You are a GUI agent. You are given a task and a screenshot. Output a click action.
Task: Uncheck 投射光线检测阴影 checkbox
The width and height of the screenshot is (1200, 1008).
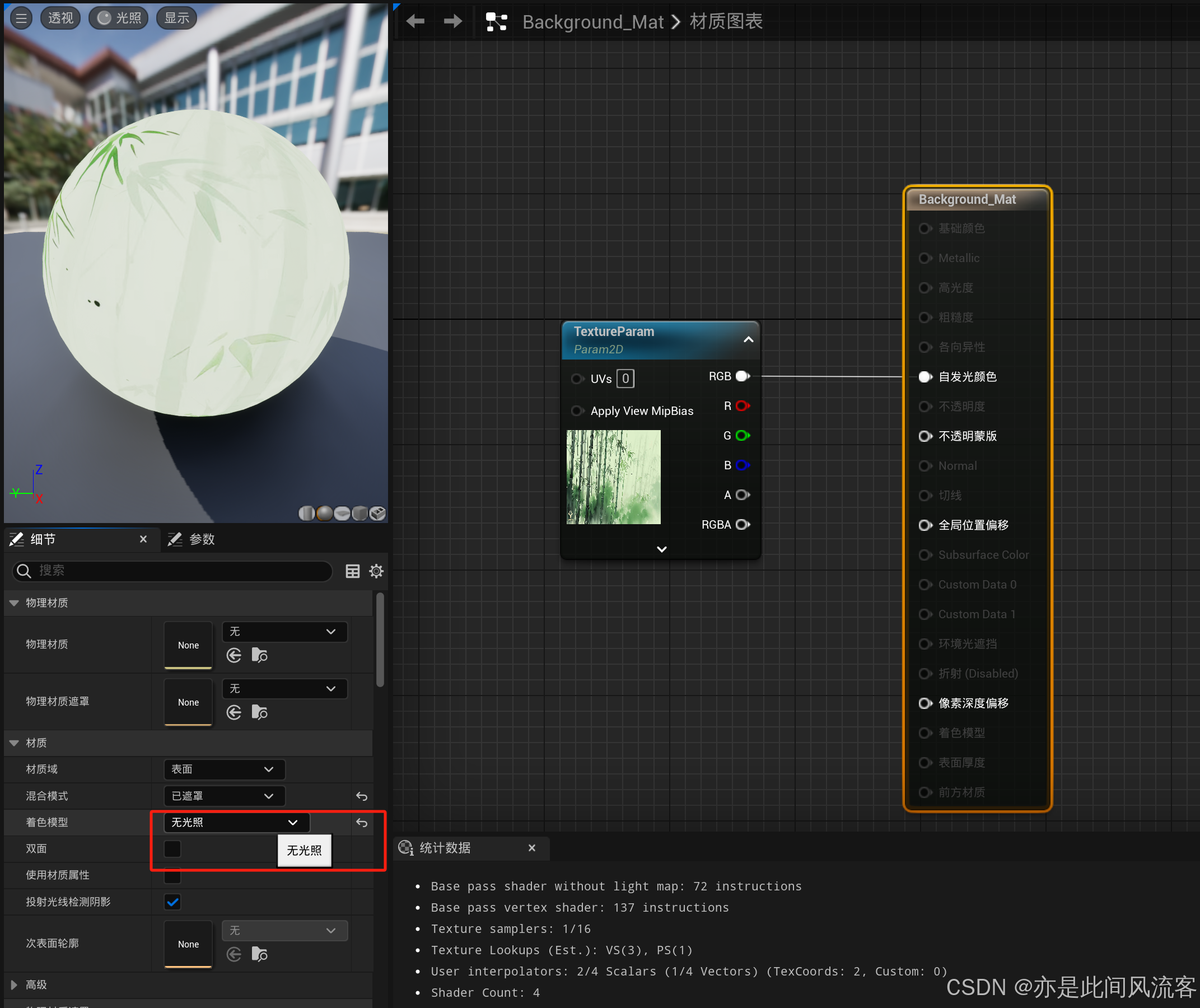pos(172,902)
